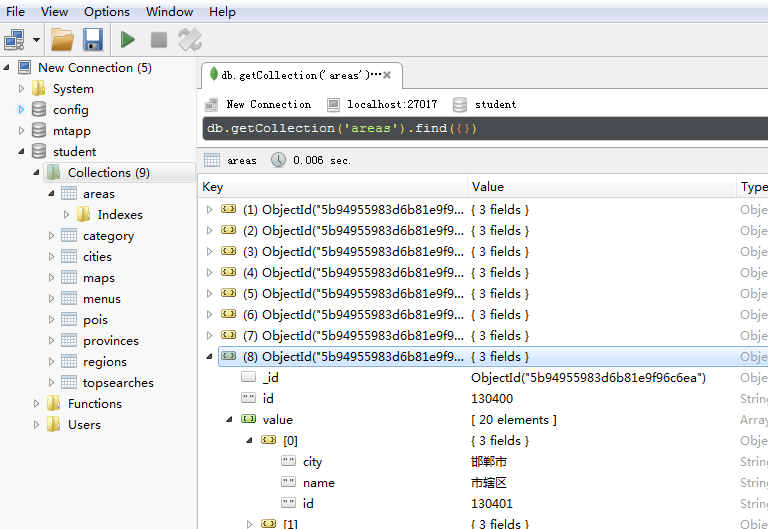
Task: Expand the Functions folder
Action: click(36, 404)
